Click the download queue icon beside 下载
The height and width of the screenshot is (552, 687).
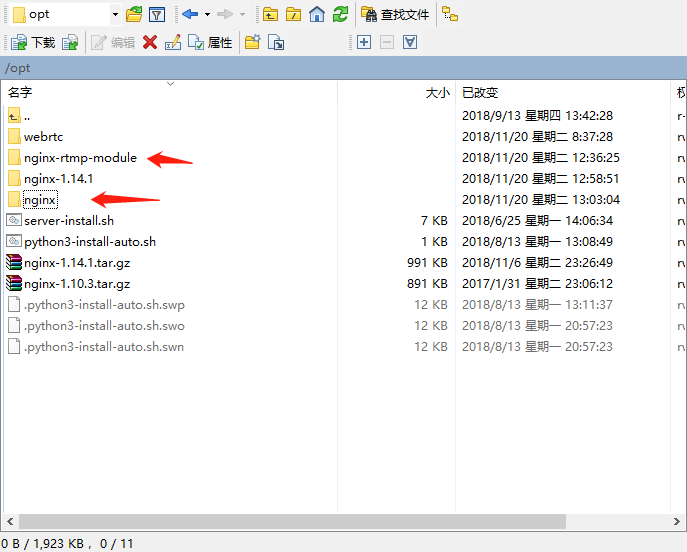pyautogui.click(x=70, y=42)
